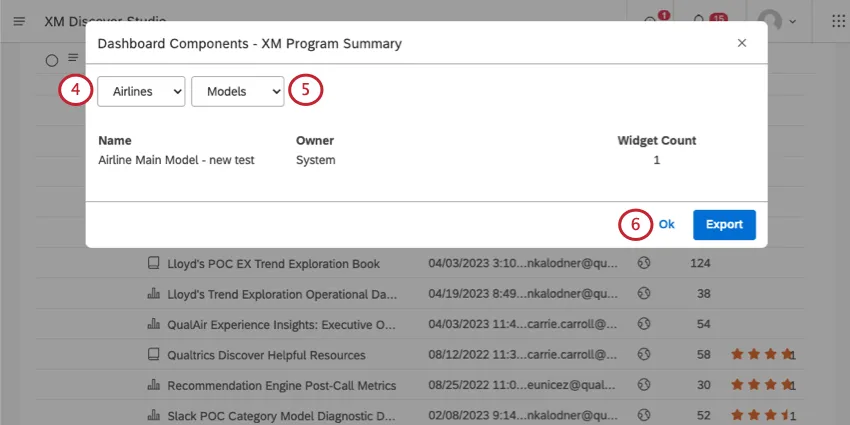Close the Dashboard Components dialog
Image resolution: width=850 pixels, height=425 pixels.
(741, 43)
